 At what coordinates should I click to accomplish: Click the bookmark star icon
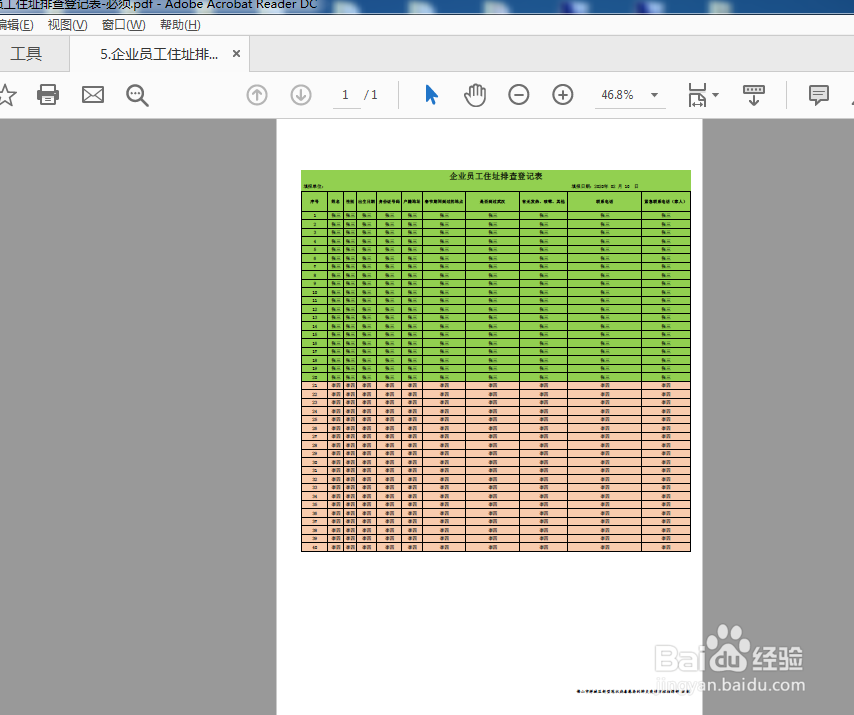pos(7,95)
